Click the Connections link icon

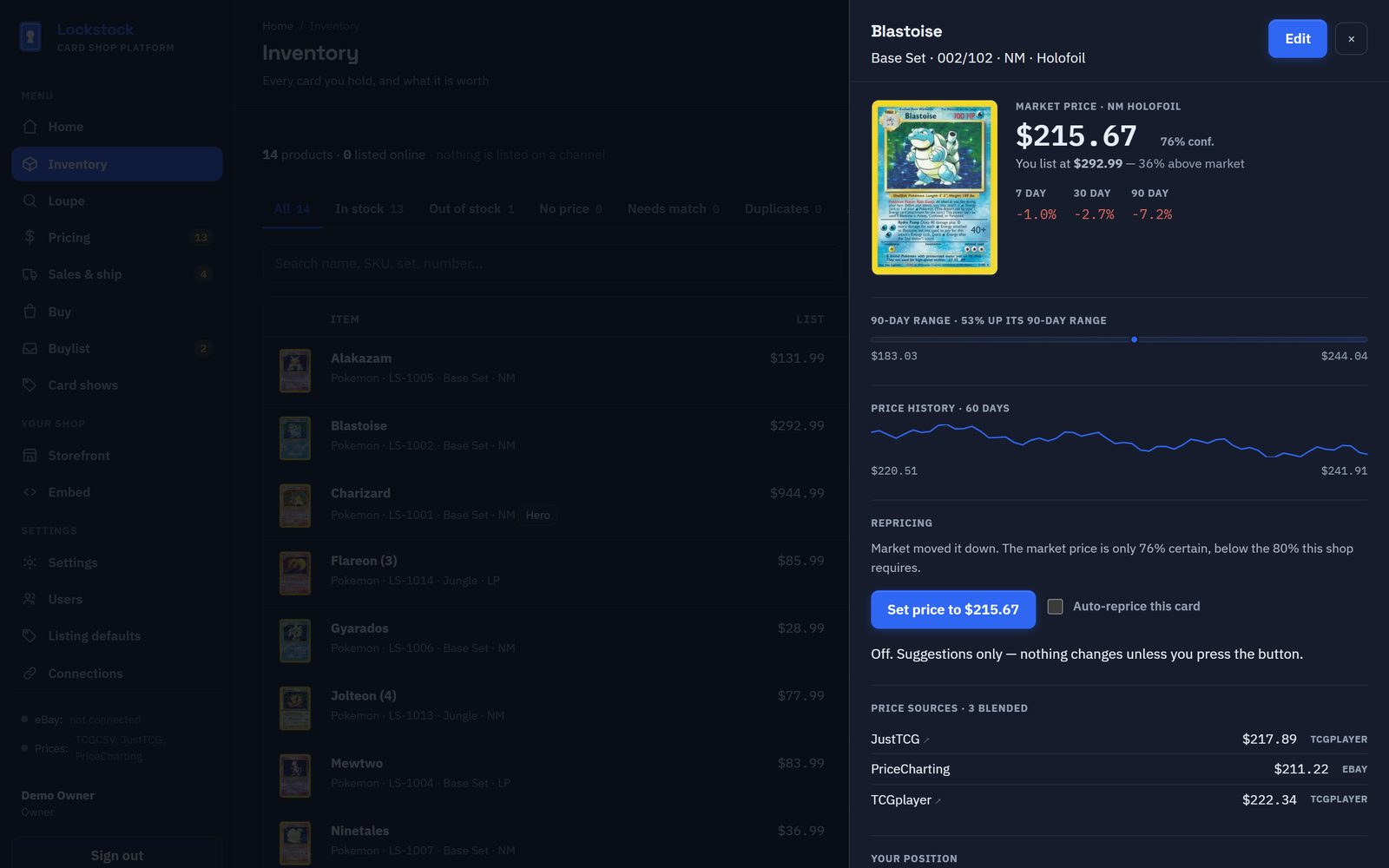[x=30, y=674]
